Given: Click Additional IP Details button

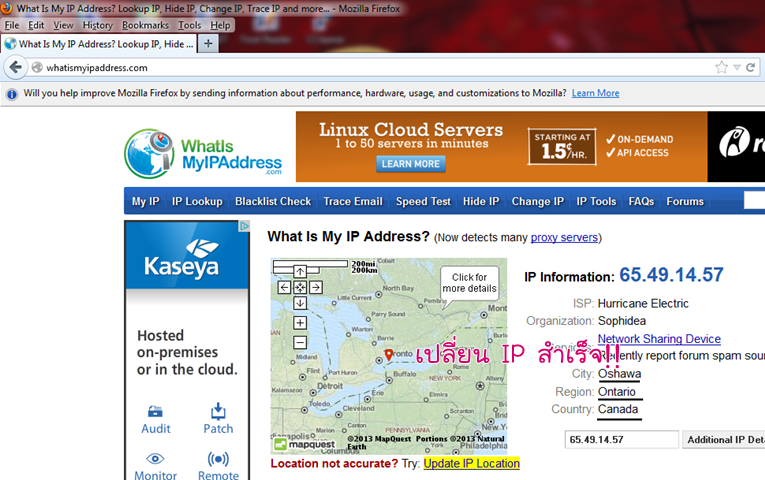Looking at the screenshot, I should [x=724, y=440].
